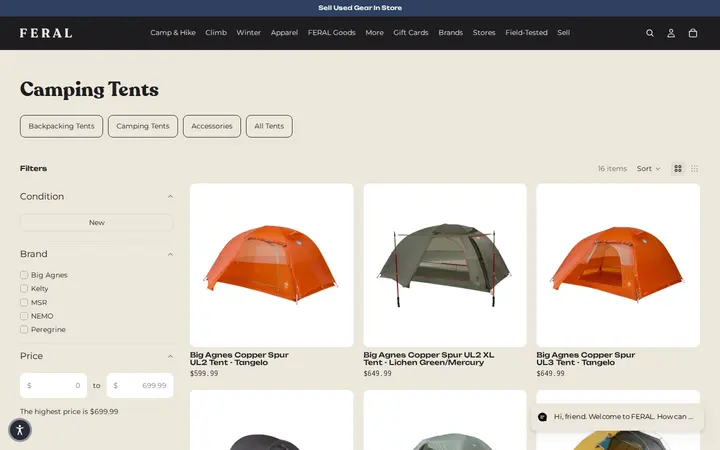720x450 pixels.
Task: Open the shopping bag cart icon
Action: pos(693,33)
